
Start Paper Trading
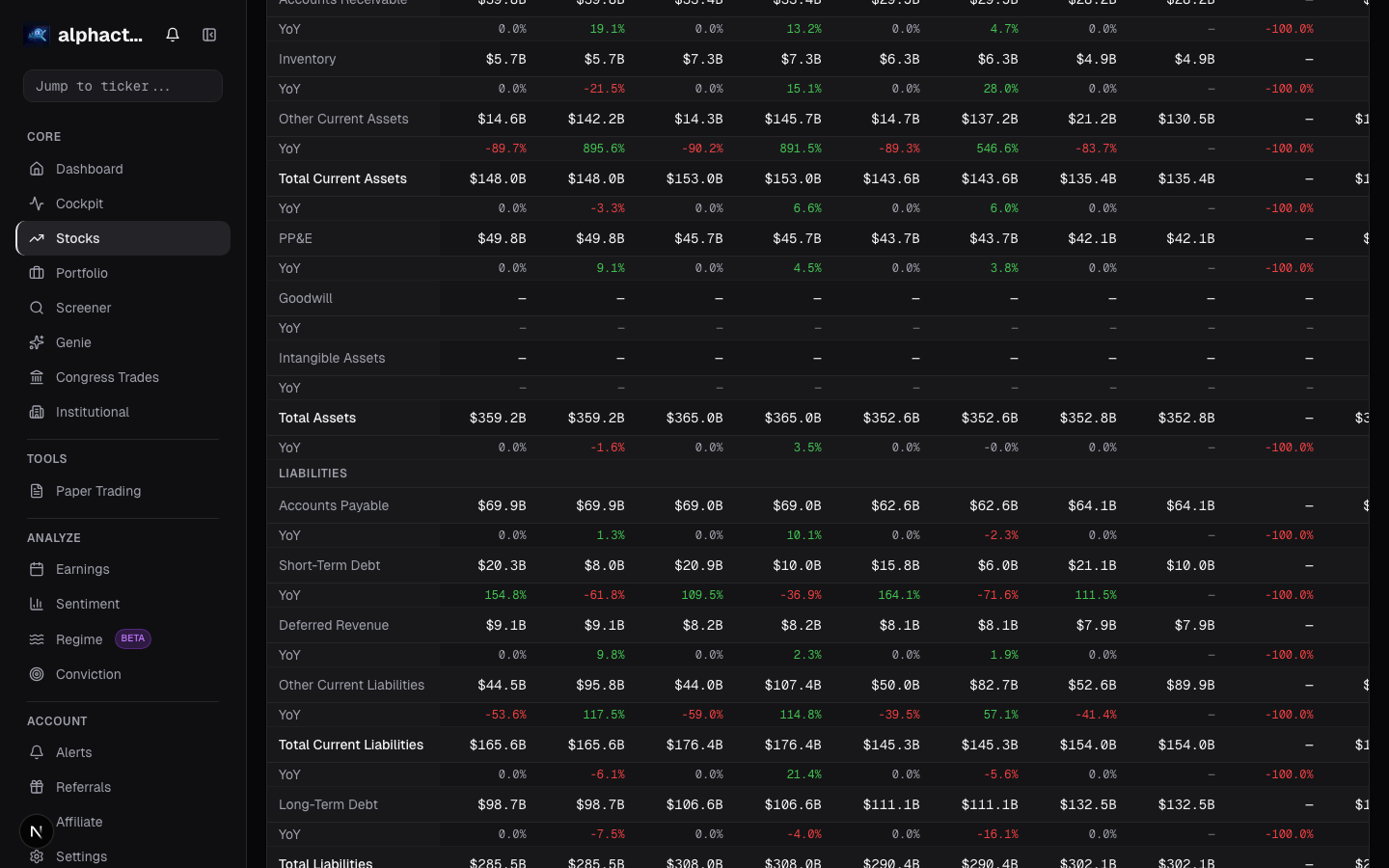pos(99,491)
